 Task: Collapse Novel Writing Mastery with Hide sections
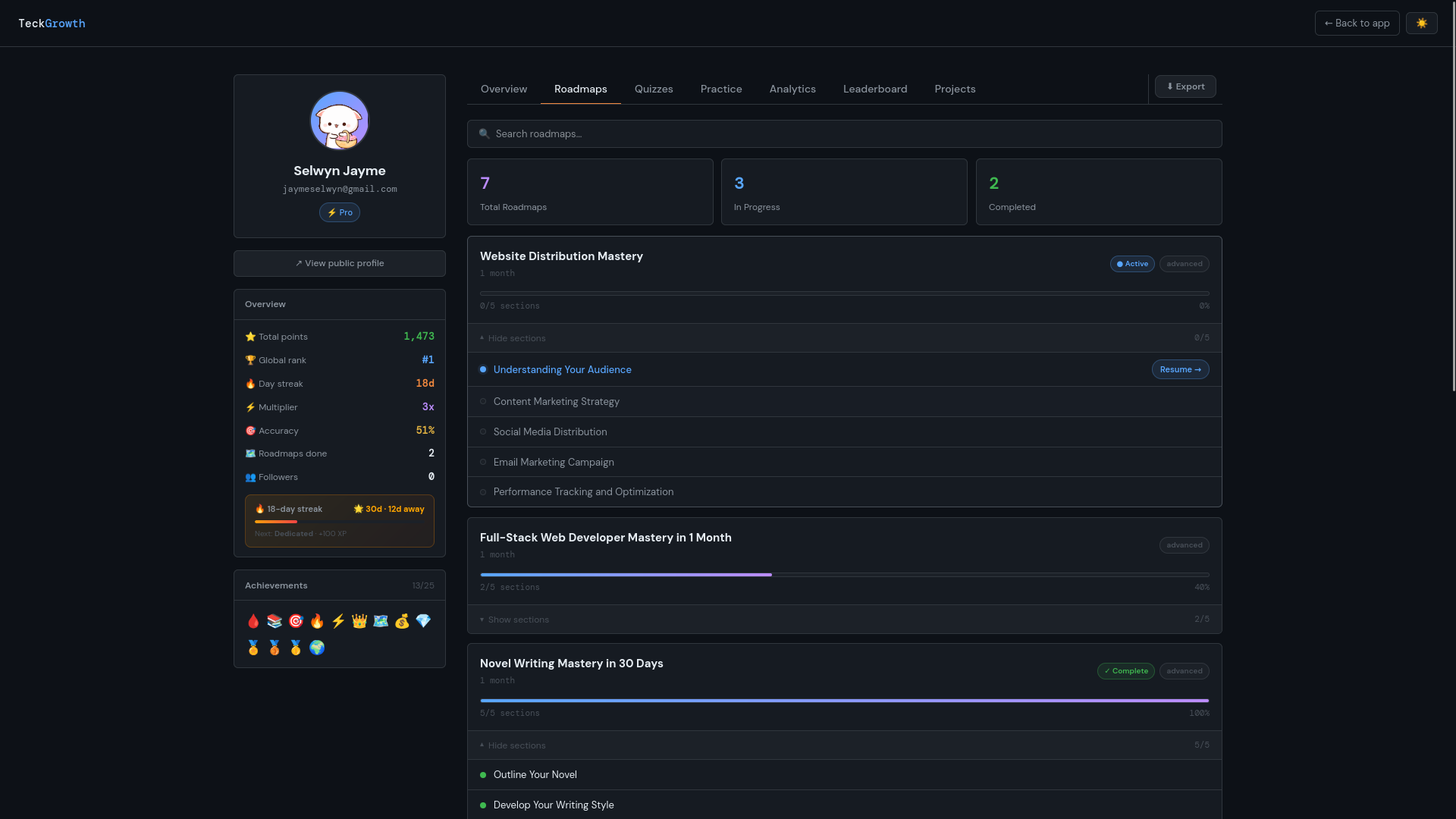845,745
